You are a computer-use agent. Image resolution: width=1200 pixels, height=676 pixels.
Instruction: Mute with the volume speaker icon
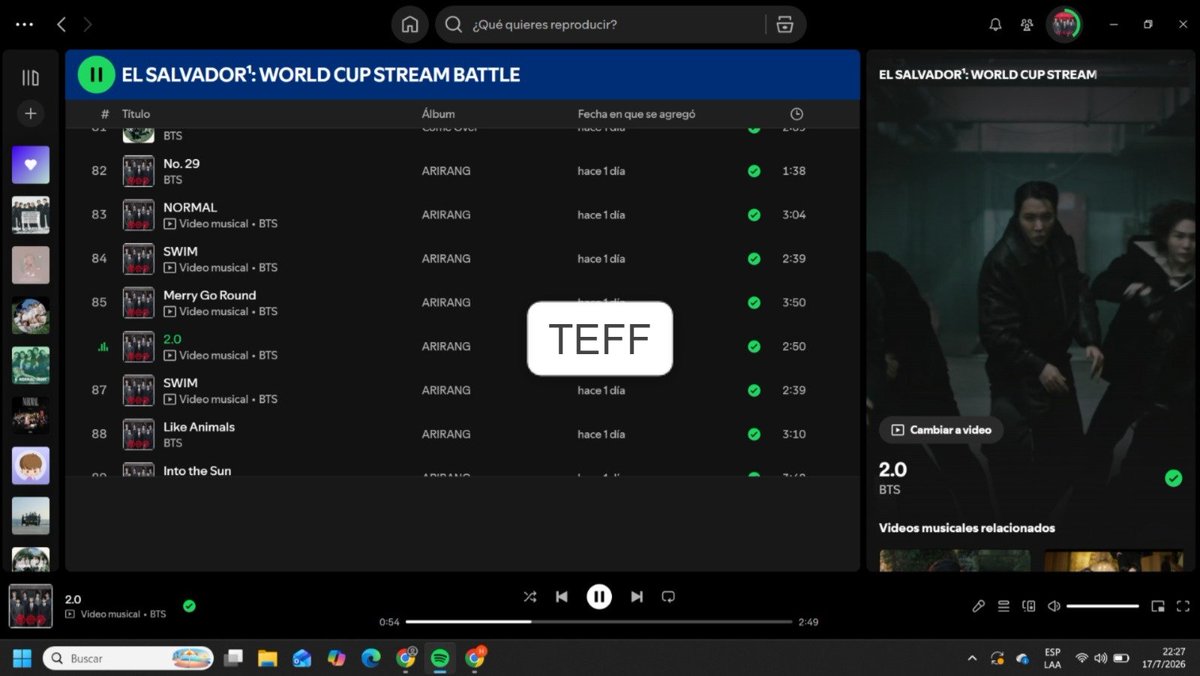[1054, 606]
